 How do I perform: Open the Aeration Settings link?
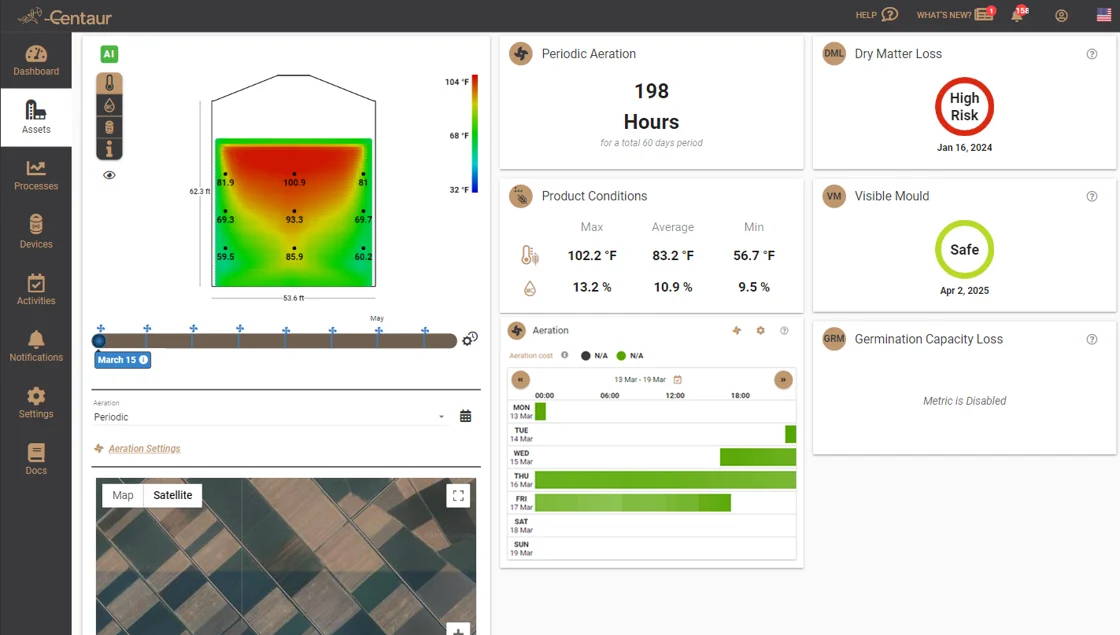(x=143, y=448)
